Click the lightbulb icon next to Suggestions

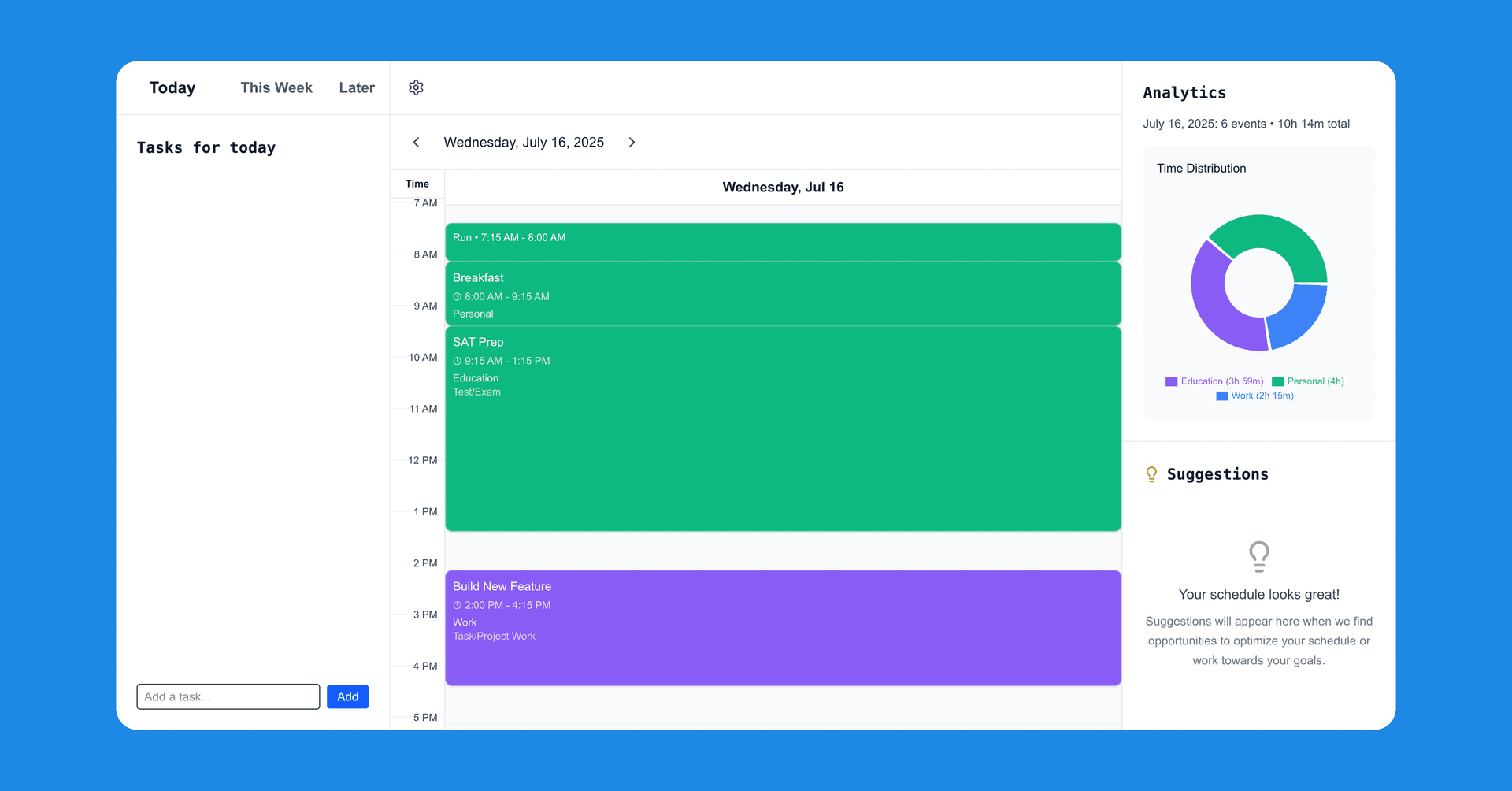point(1152,473)
